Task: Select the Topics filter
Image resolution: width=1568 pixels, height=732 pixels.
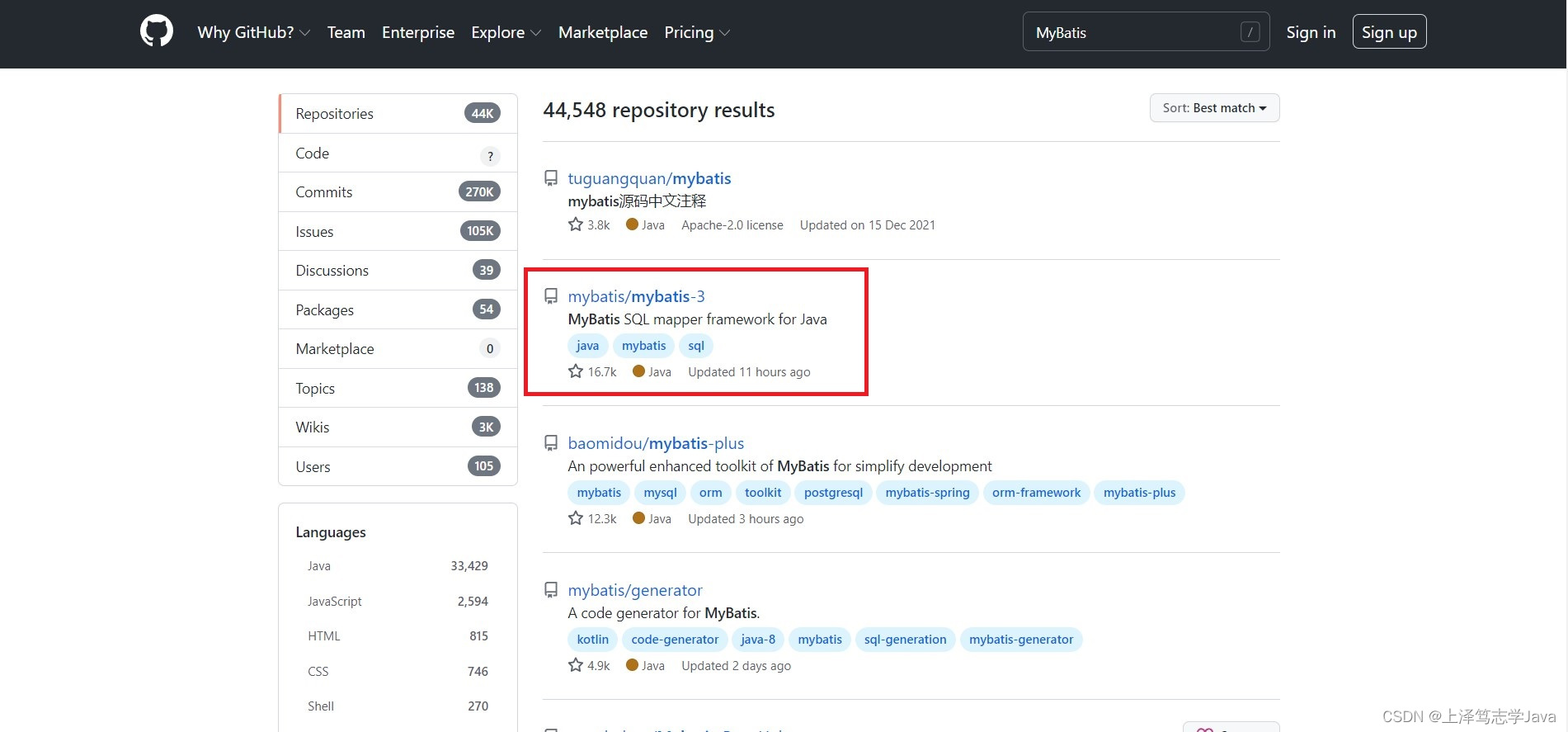Action: [x=398, y=388]
